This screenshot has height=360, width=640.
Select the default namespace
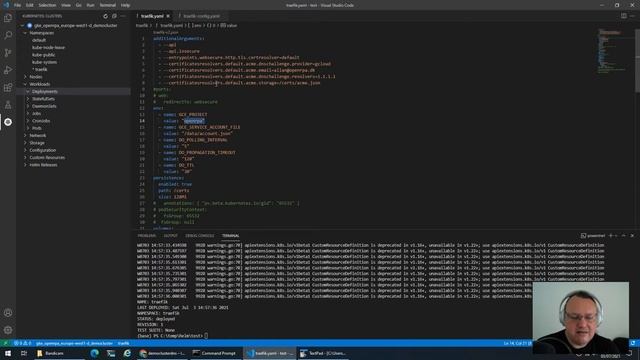pos(39,40)
